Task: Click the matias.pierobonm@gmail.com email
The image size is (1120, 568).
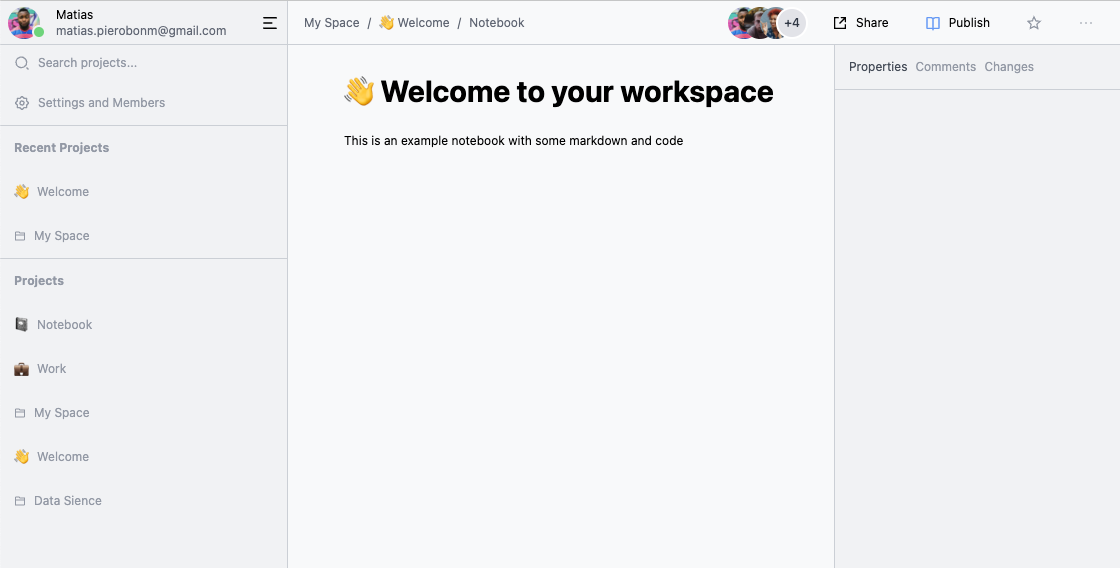Action: pos(141,31)
